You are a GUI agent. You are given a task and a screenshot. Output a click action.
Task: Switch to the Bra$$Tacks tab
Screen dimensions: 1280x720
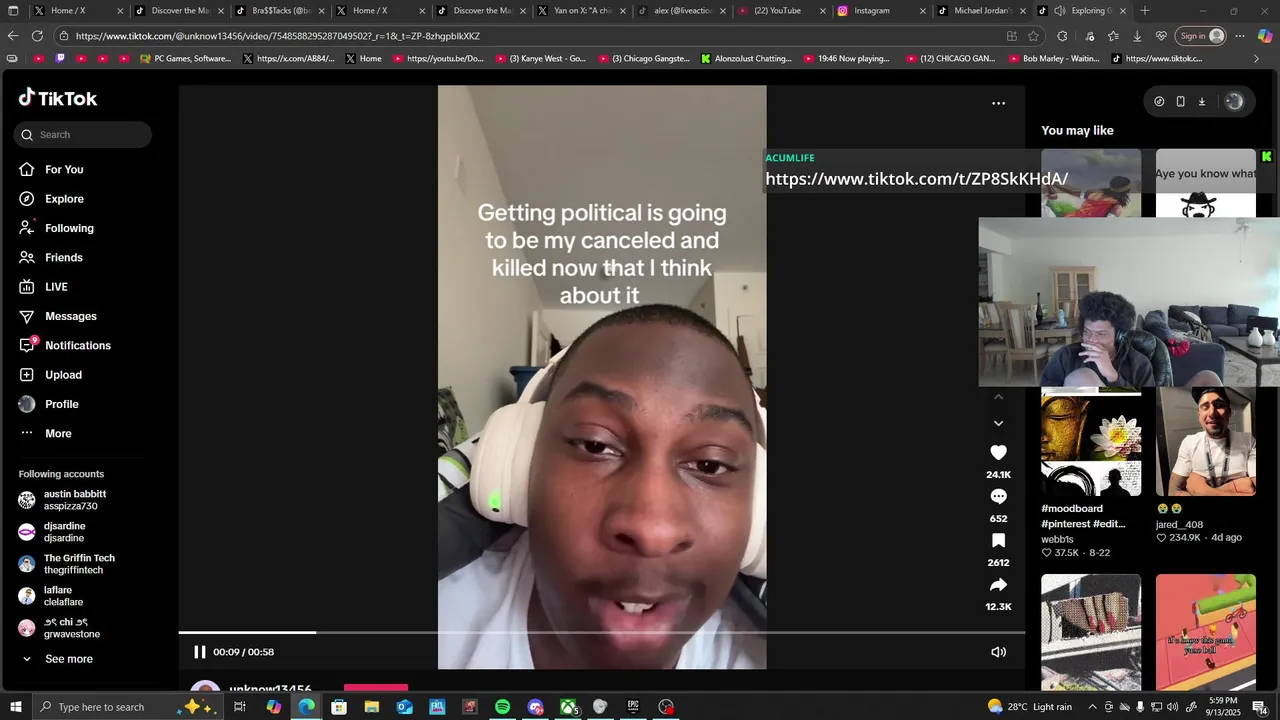279,10
